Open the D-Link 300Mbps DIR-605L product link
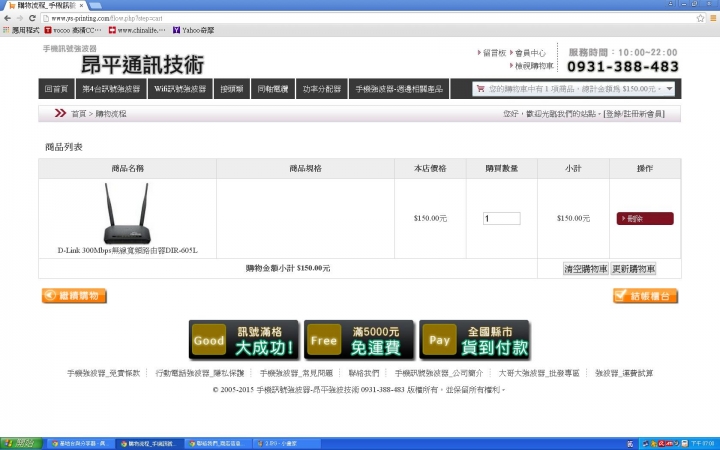 click(x=127, y=251)
